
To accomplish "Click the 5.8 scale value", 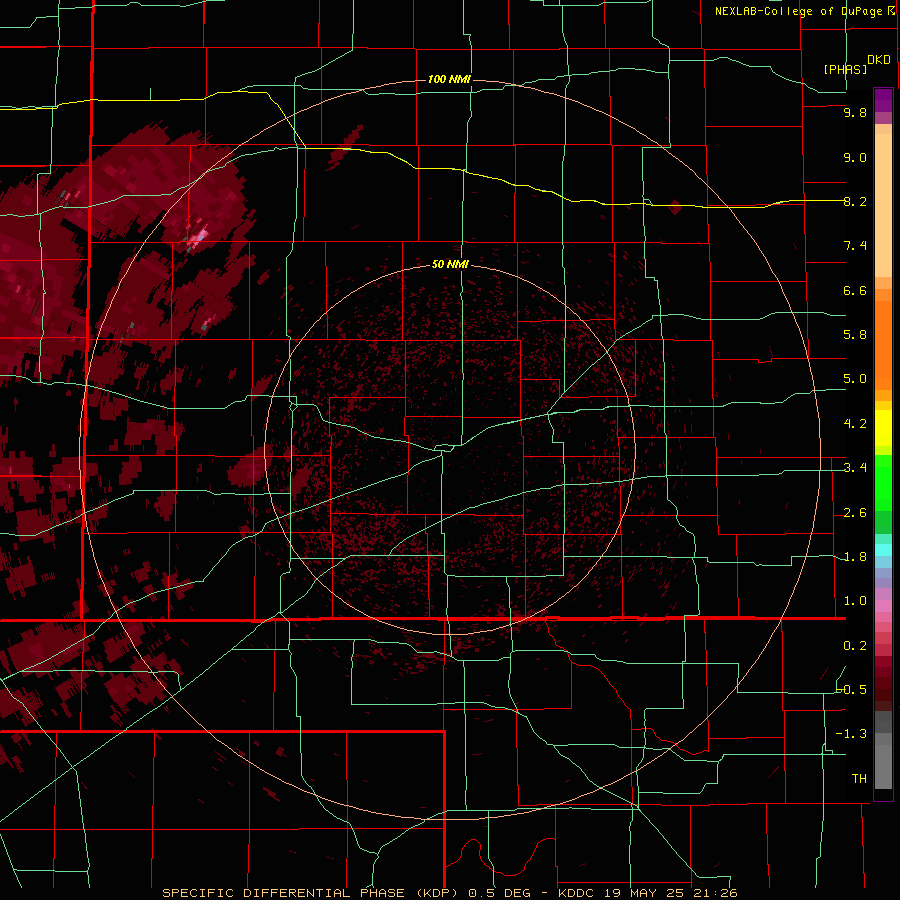I will [x=855, y=335].
